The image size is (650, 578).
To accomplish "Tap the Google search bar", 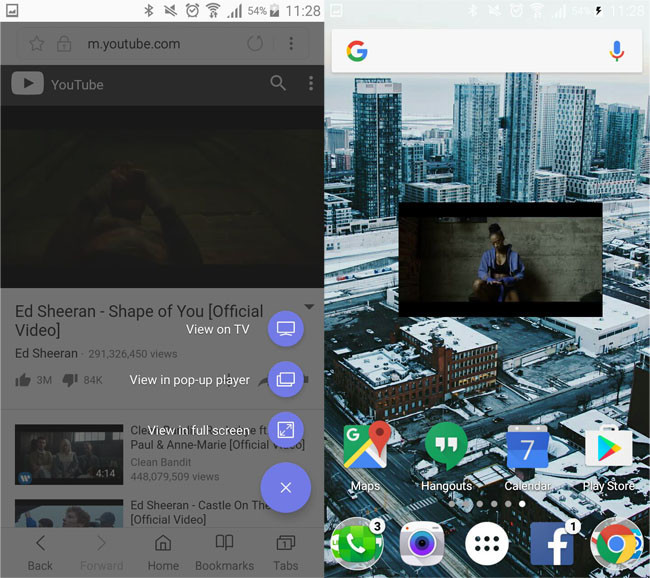I will click(487, 51).
